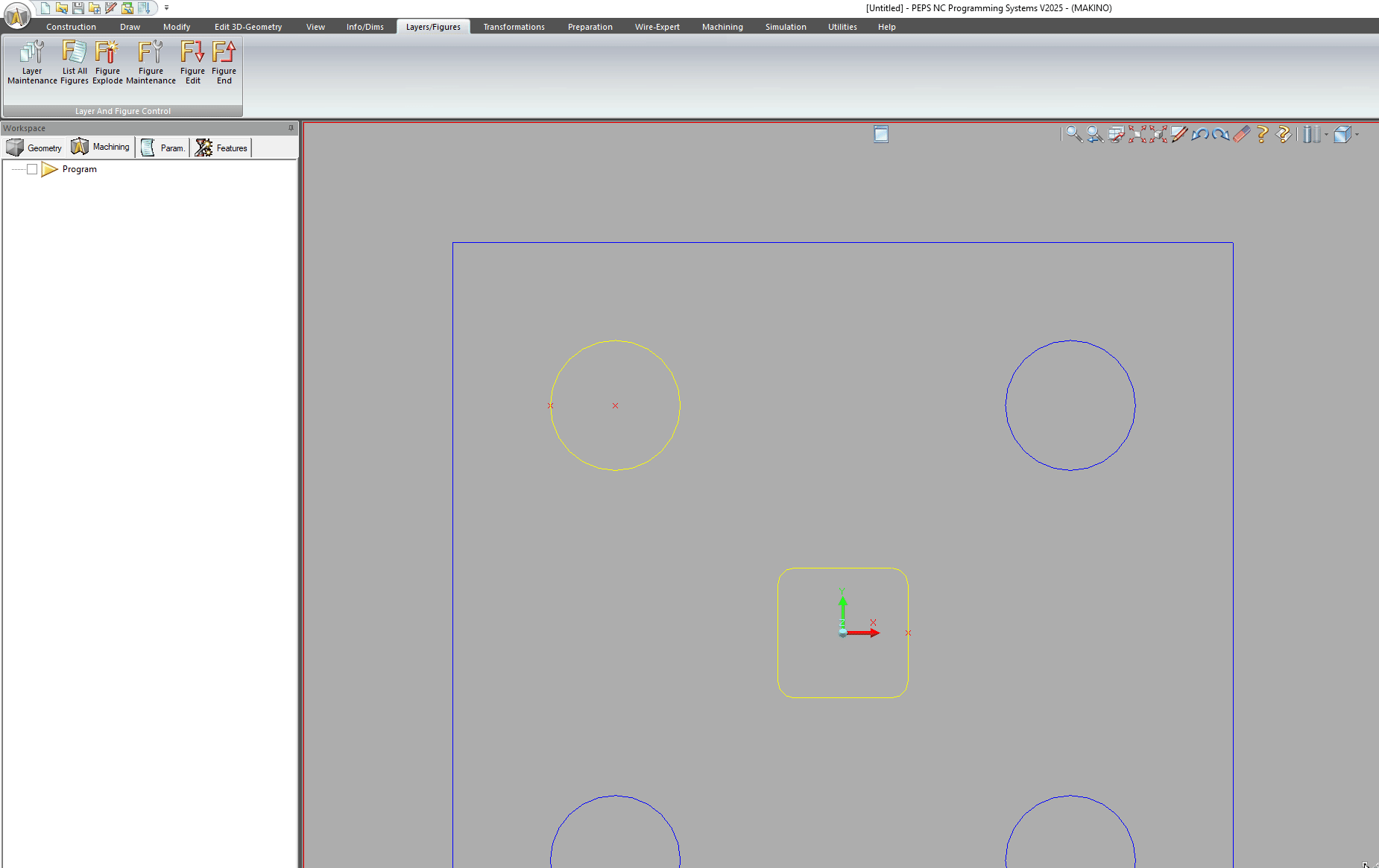
Task: Pin the Workspace panel
Action: pyautogui.click(x=291, y=128)
